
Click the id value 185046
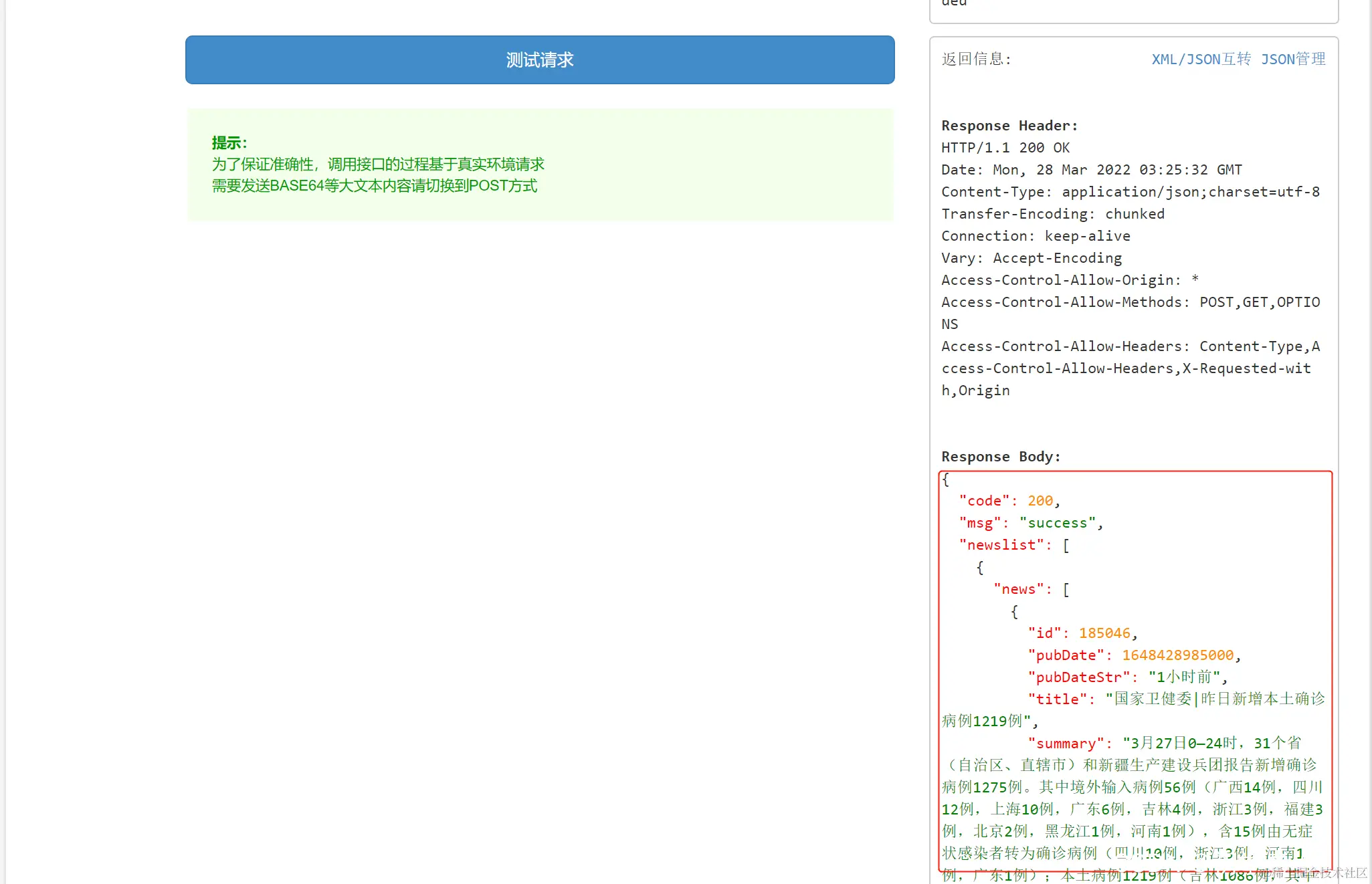point(1104,633)
